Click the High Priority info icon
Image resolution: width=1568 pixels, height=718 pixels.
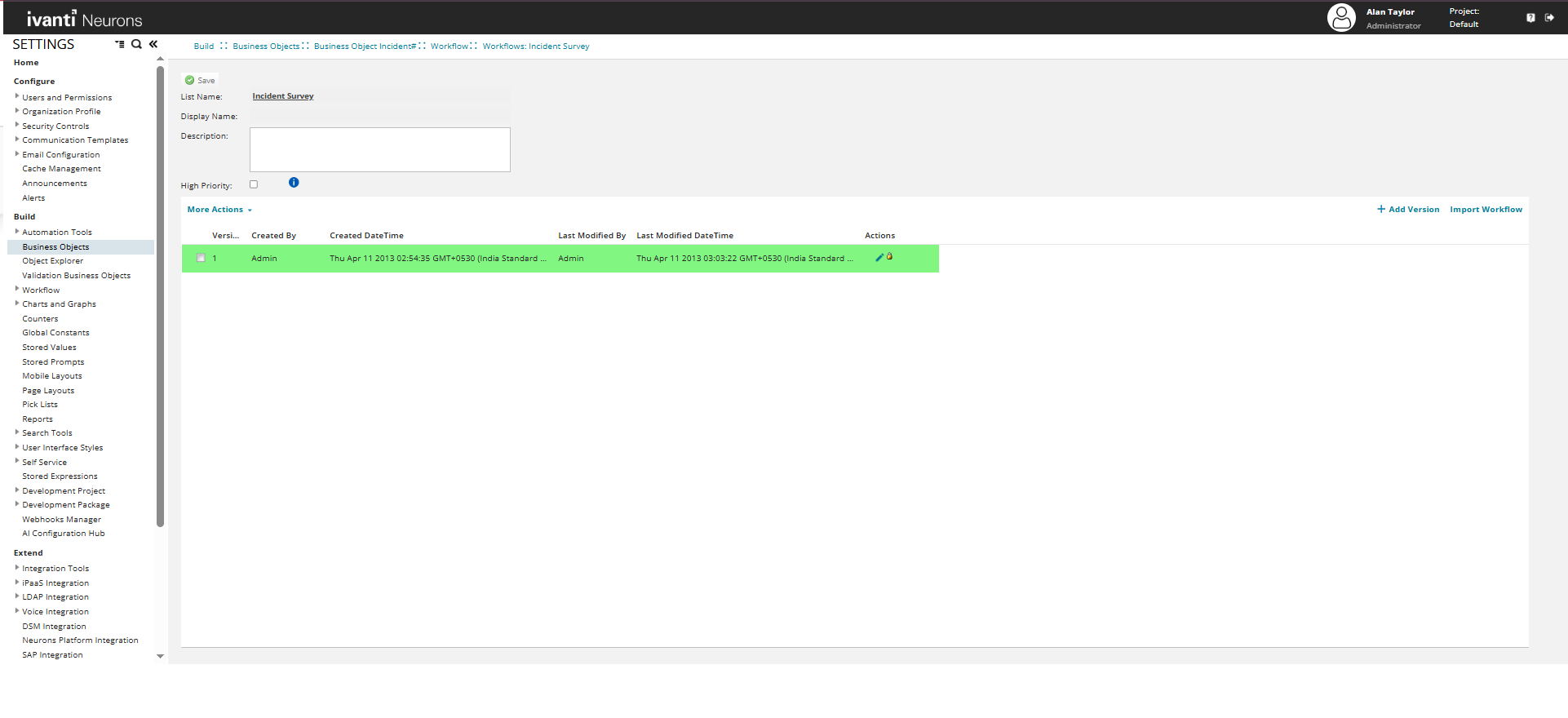click(294, 183)
